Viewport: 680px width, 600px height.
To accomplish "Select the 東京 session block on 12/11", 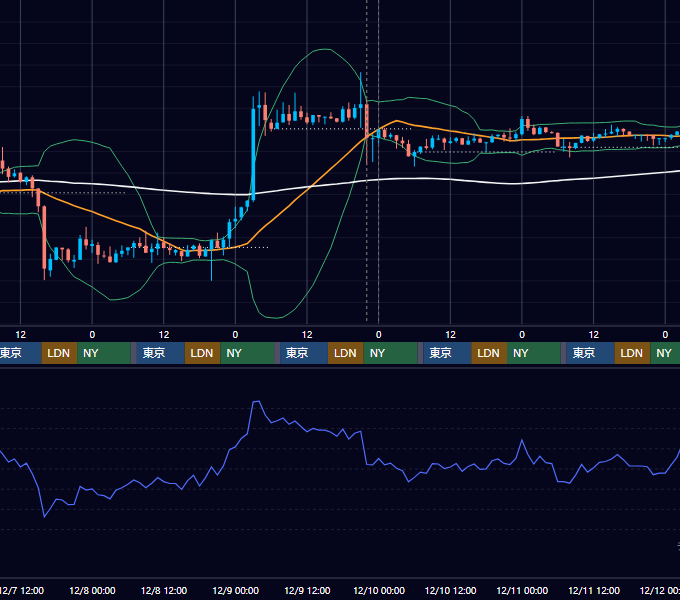I will 590,353.
